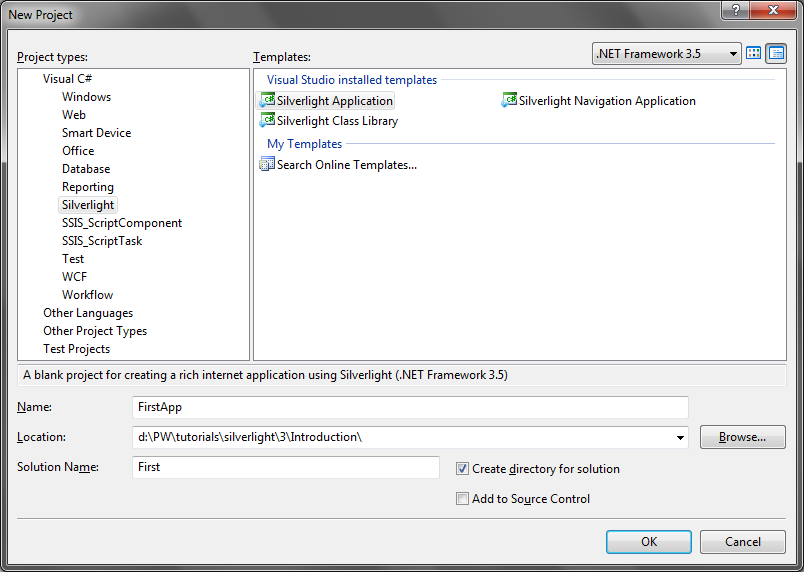Select SSIS_ScriptComponent project type
This screenshot has width=804, height=572.
point(122,223)
